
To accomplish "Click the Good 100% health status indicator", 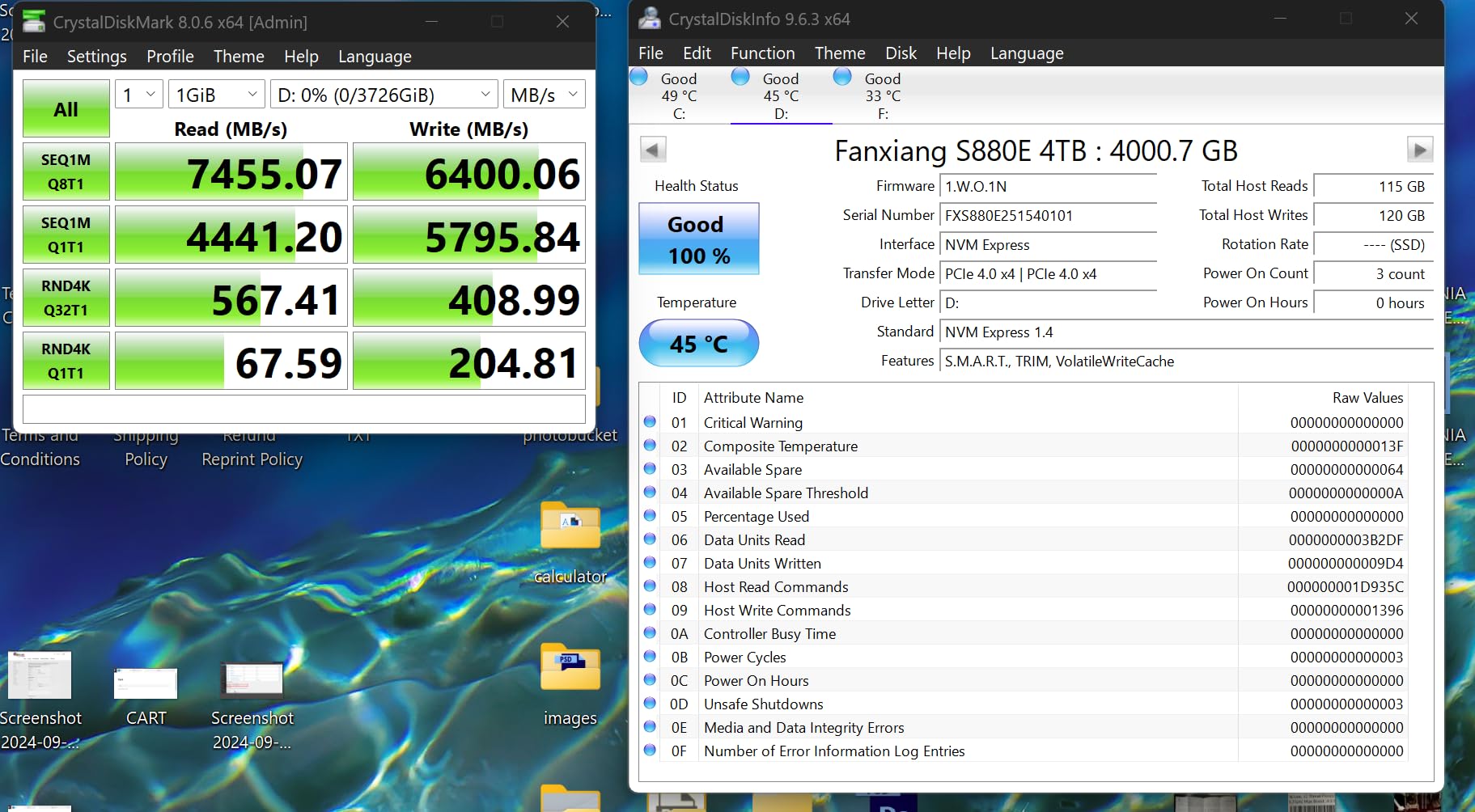I will (x=697, y=238).
